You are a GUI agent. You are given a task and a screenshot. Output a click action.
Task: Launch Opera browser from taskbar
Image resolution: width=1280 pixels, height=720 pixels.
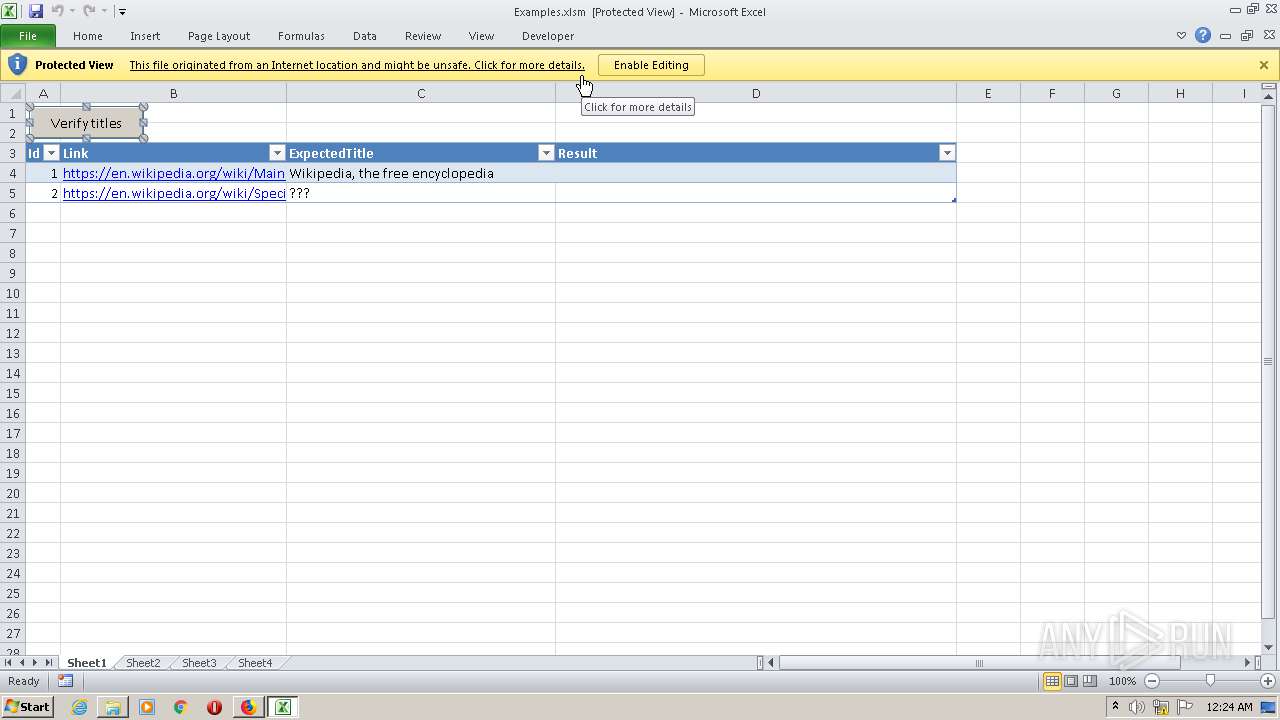pyautogui.click(x=214, y=707)
